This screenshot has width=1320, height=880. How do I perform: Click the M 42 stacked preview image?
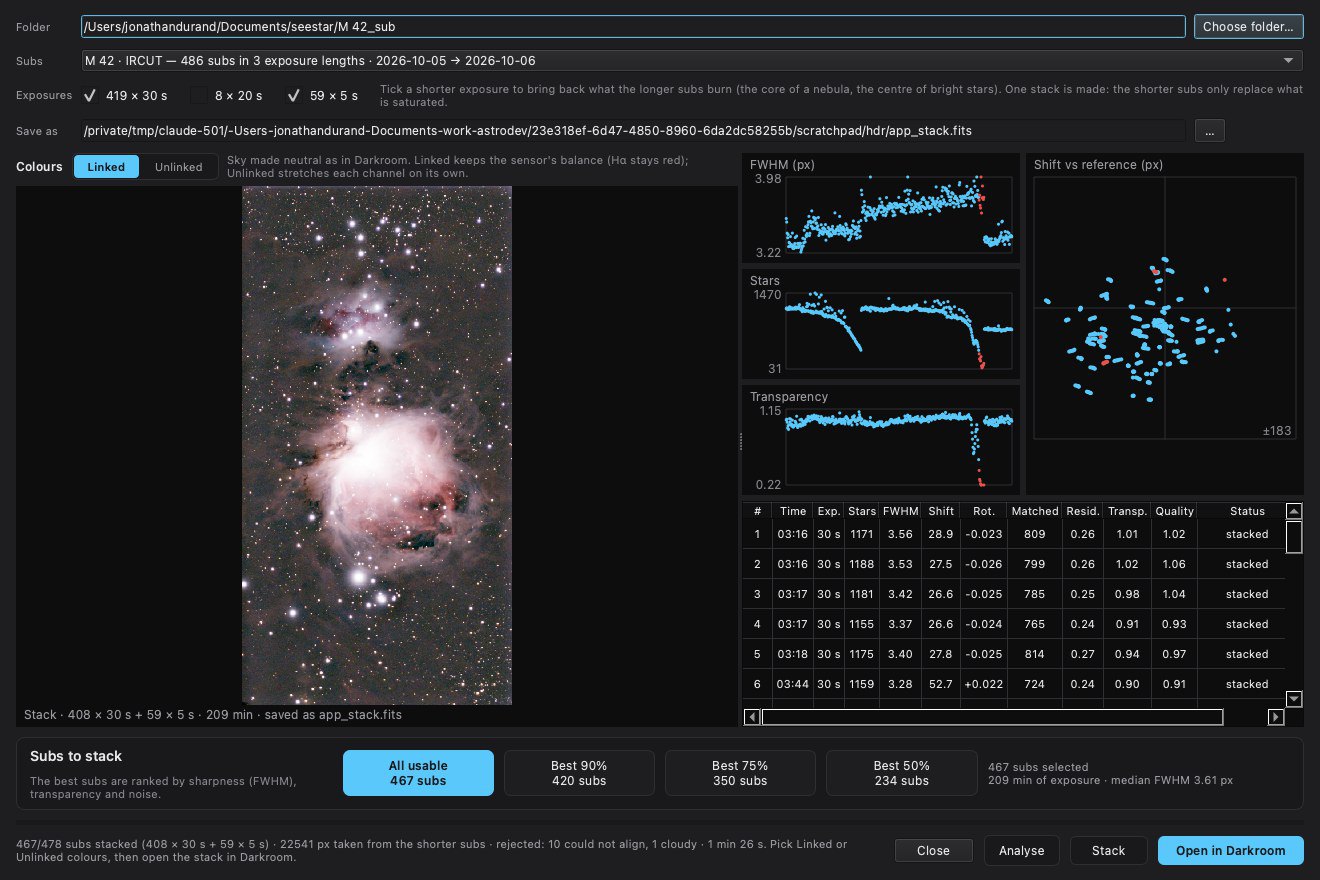pos(377,445)
